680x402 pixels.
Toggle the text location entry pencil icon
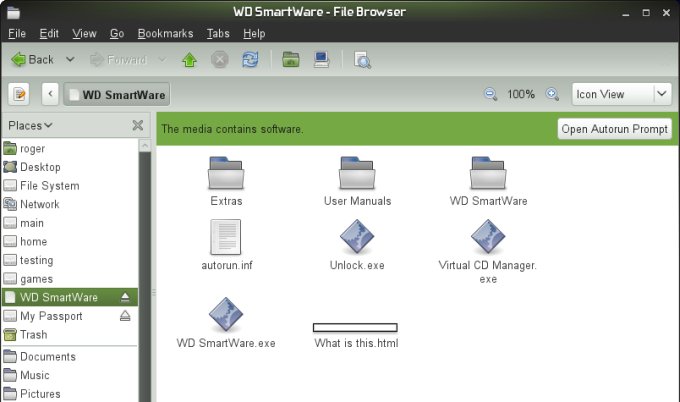[19, 94]
